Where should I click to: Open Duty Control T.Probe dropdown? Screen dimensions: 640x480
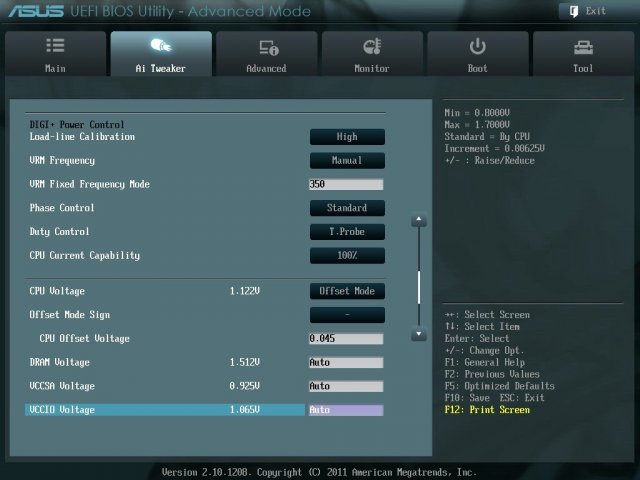tap(347, 231)
